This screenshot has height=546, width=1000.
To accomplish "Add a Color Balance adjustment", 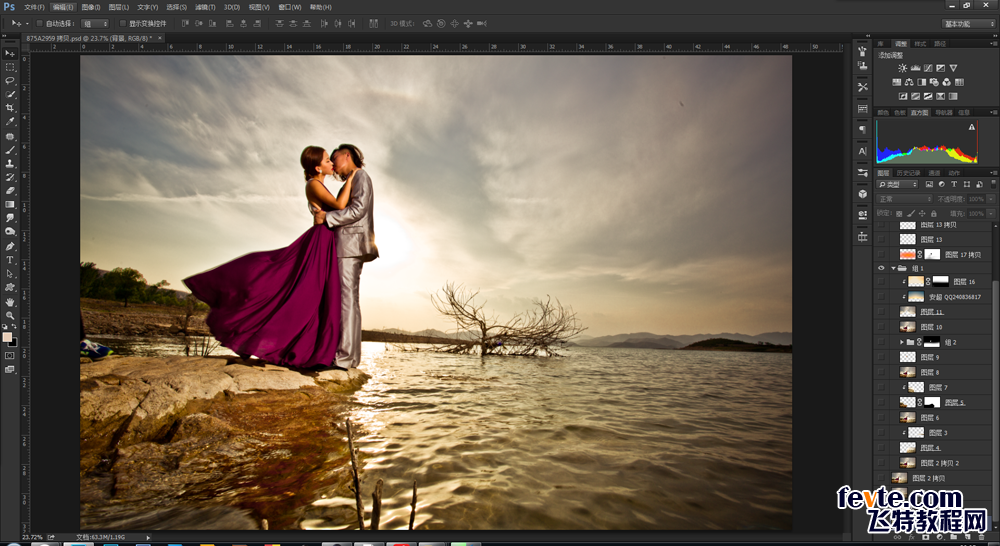I will tap(909, 82).
